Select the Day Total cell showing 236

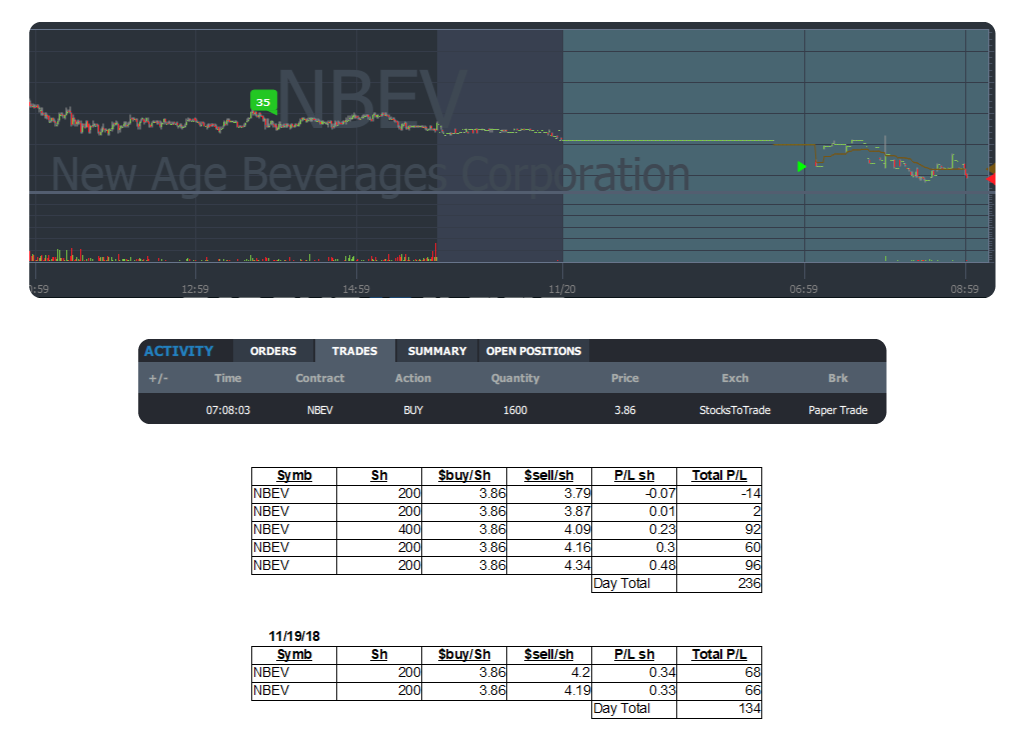point(719,583)
